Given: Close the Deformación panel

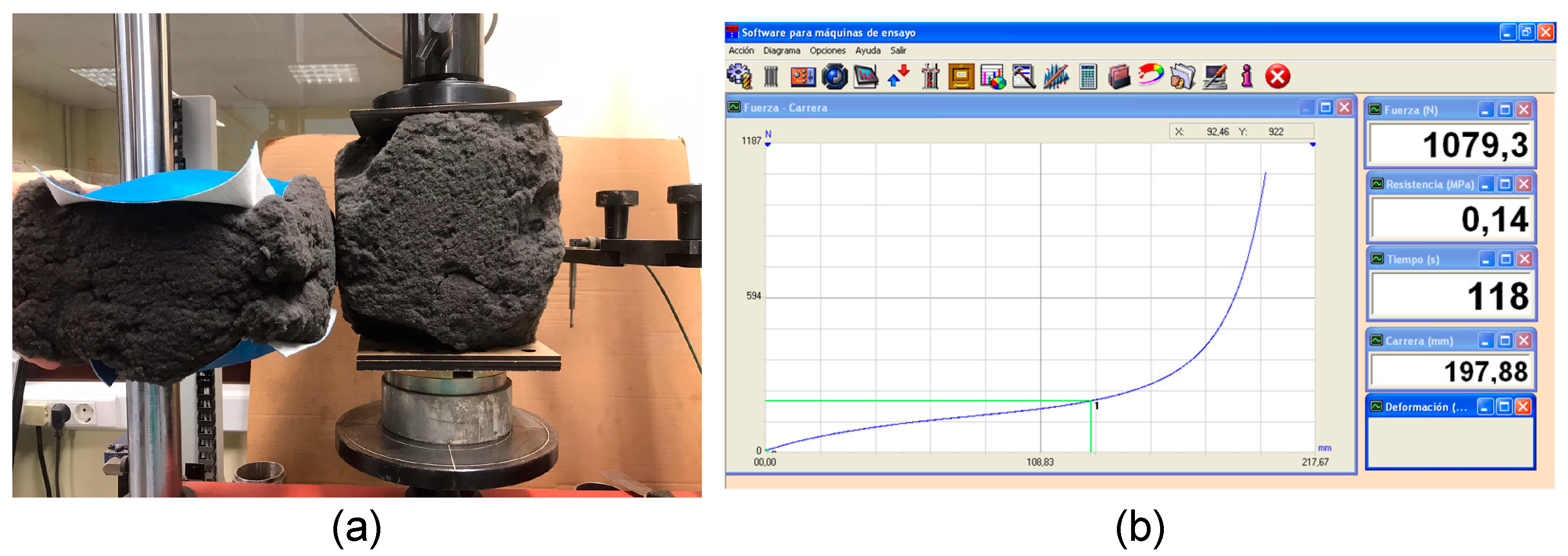Looking at the screenshot, I should click(x=1523, y=407).
